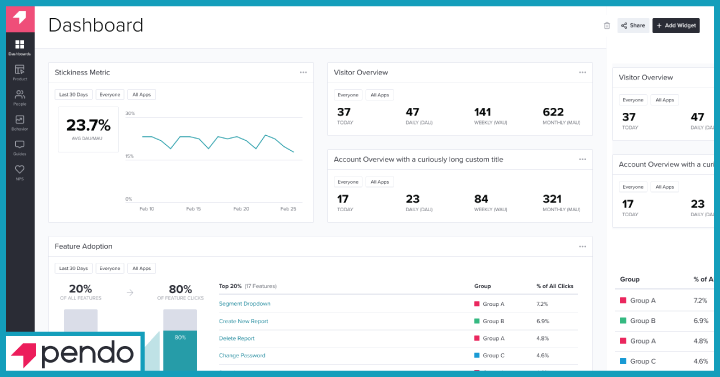
Task: Click the gray bar under 20% of all features
Action: (81, 321)
